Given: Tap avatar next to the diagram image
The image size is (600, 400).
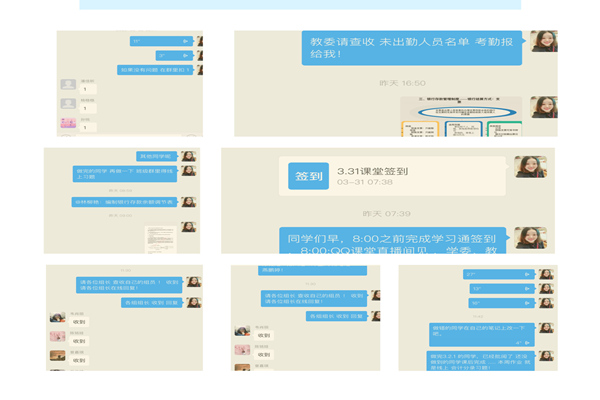Looking at the screenshot, I should point(544,107).
